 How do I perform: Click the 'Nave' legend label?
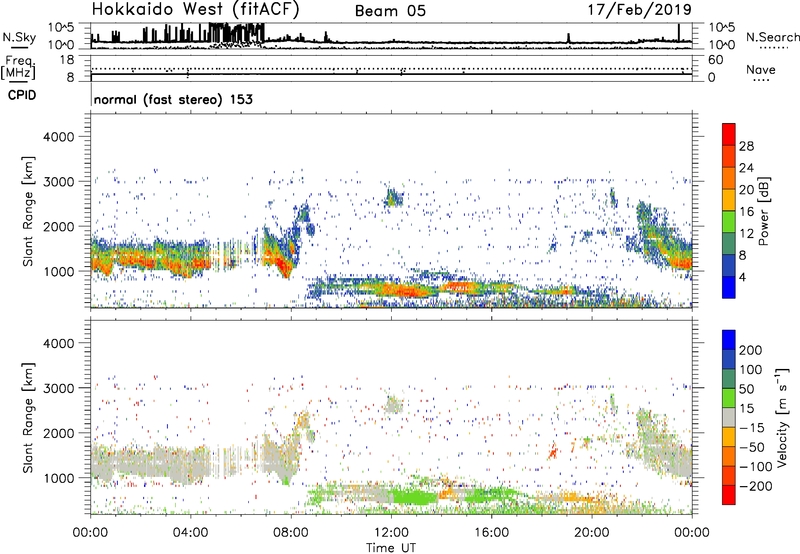pyautogui.click(x=761, y=69)
